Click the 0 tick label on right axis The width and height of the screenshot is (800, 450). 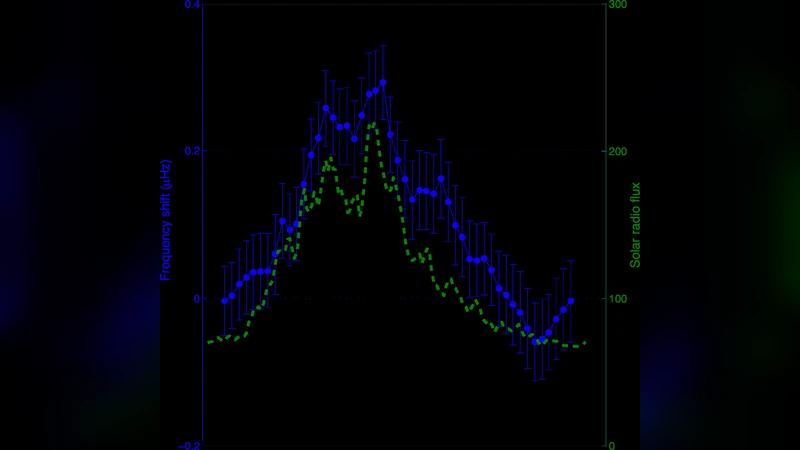click(x=611, y=445)
